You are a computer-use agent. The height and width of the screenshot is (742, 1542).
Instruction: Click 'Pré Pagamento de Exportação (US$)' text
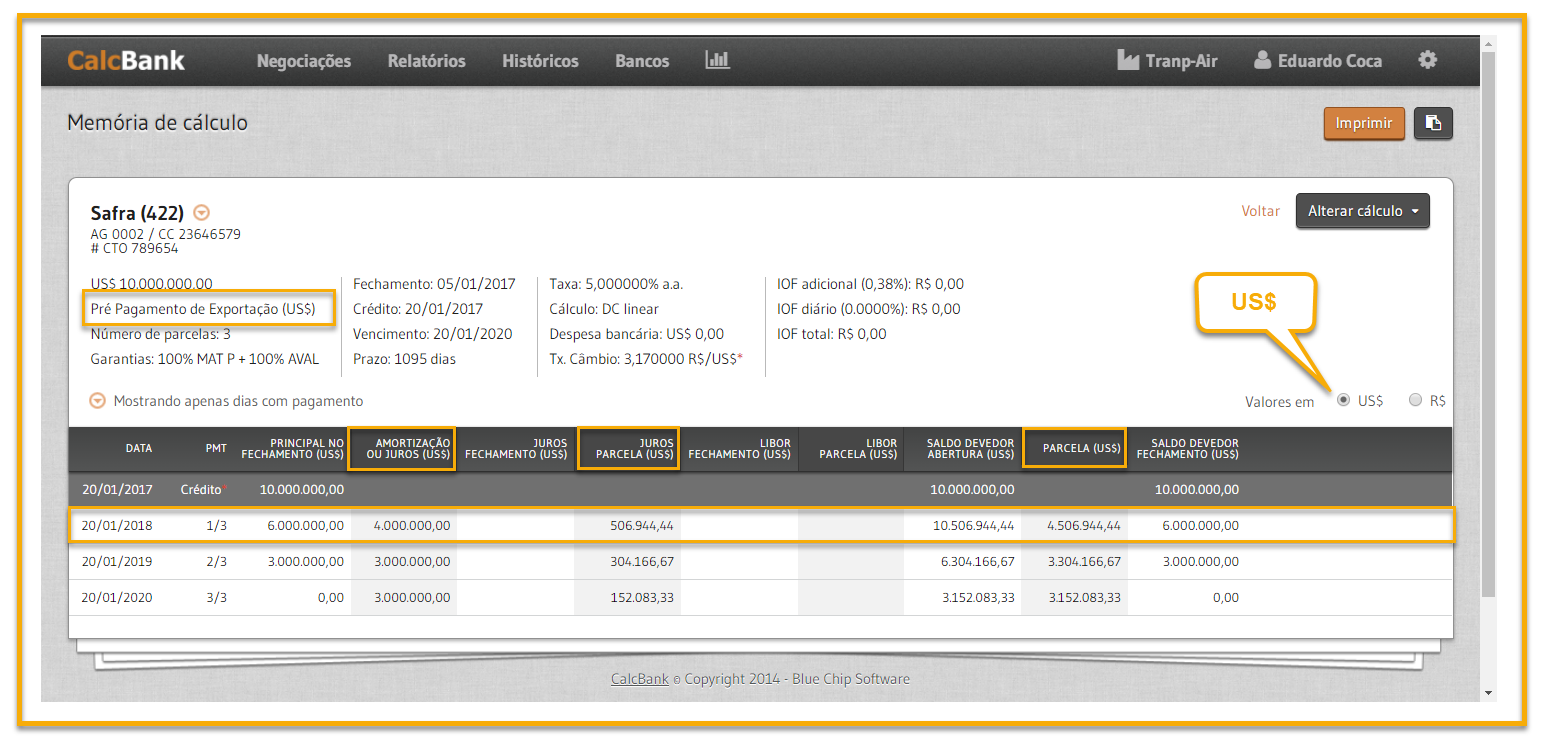pyautogui.click(x=203, y=309)
